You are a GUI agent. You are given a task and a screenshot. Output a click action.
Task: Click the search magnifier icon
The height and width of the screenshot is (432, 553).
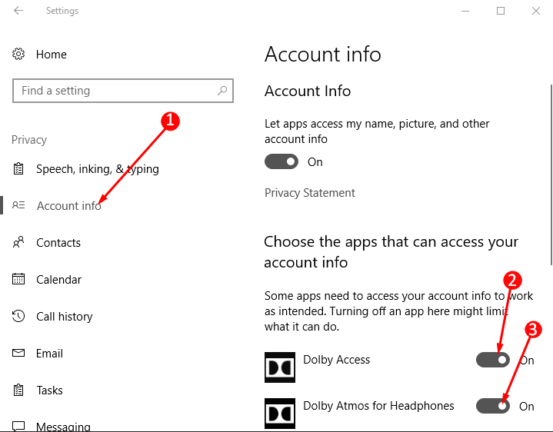coord(222,91)
